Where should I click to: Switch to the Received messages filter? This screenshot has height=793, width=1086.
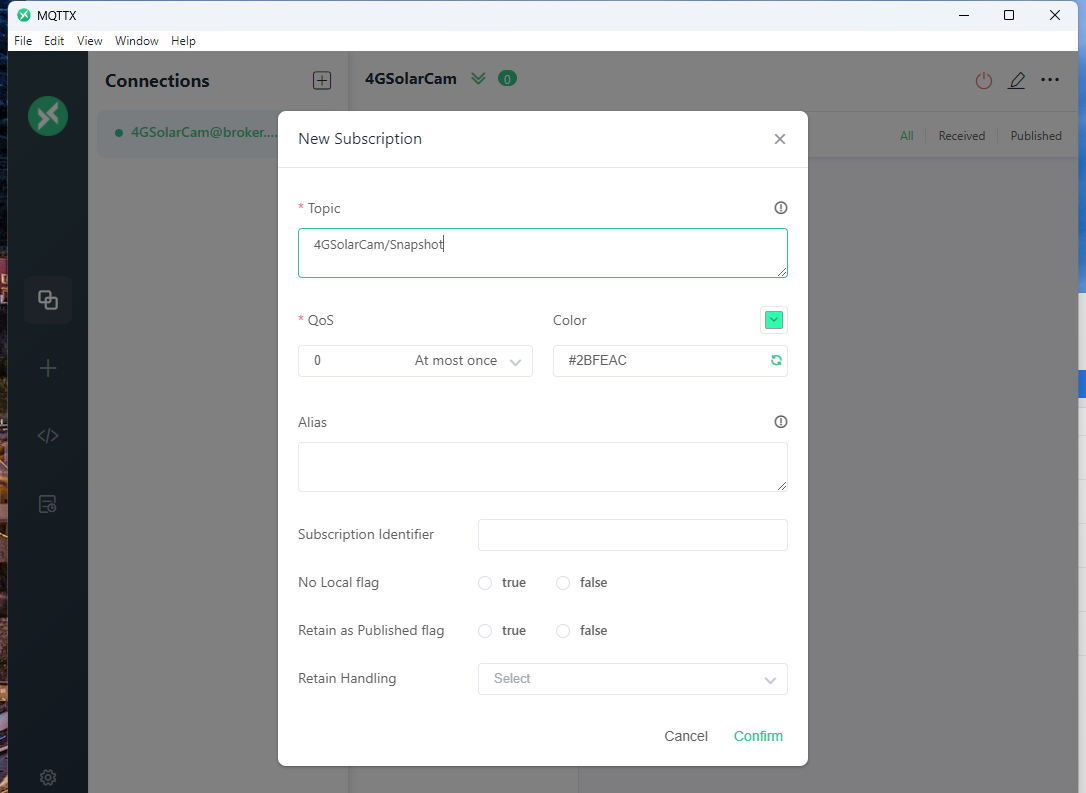[961, 136]
